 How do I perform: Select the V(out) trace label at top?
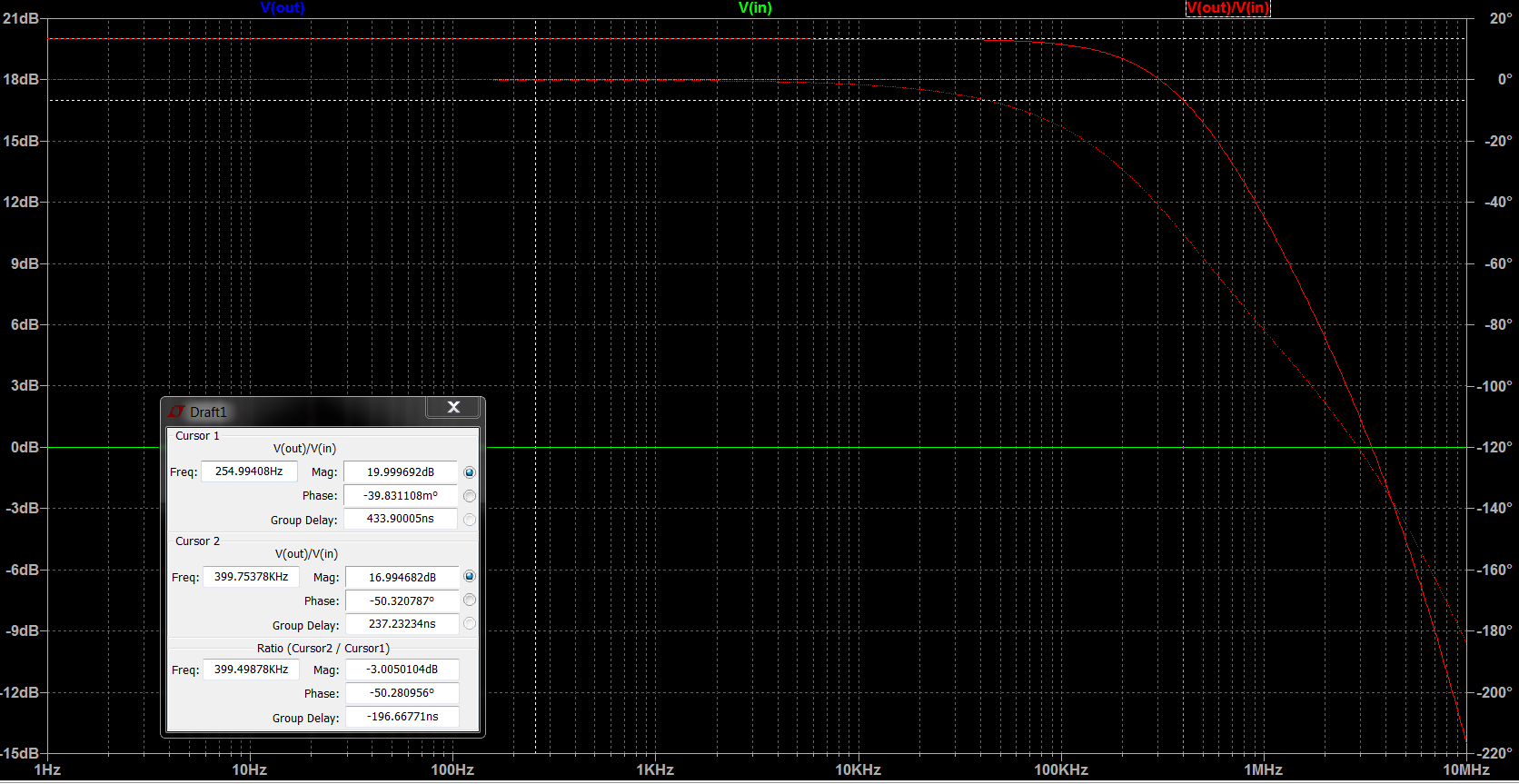coord(283,7)
